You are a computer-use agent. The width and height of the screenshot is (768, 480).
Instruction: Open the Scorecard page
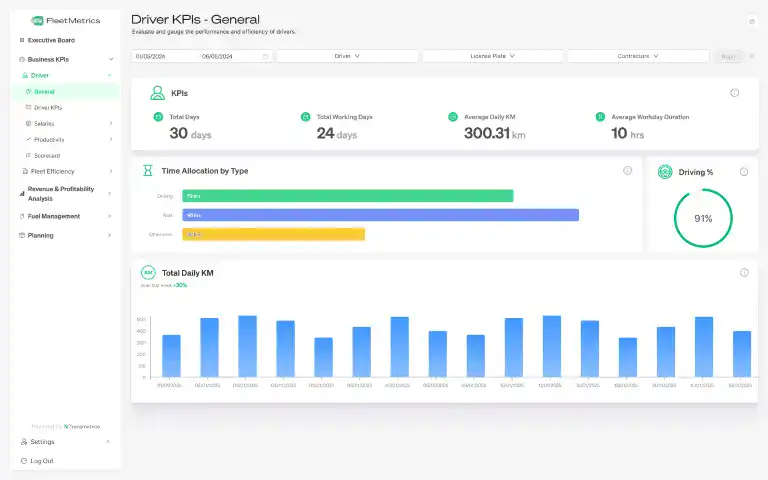pyautogui.click(x=47, y=156)
